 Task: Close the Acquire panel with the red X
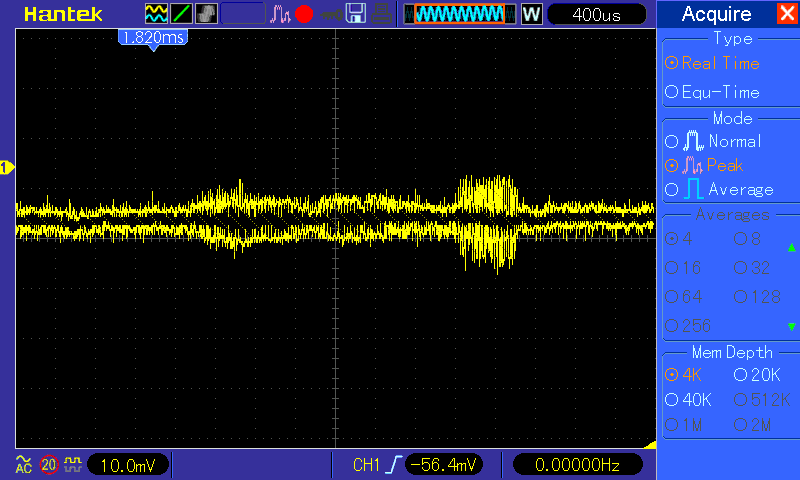pos(788,13)
